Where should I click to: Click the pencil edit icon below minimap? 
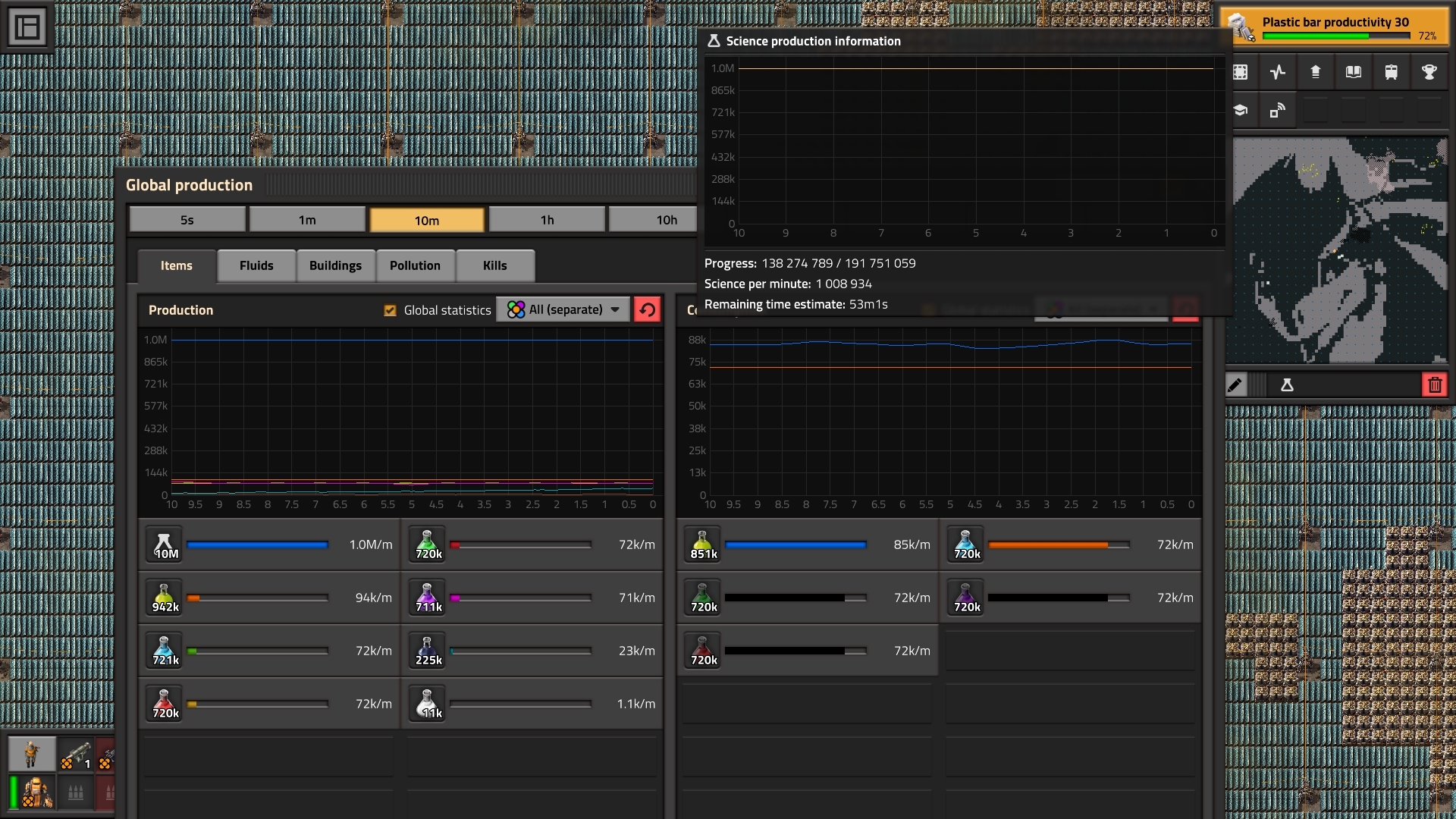pyautogui.click(x=1235, y=385)
